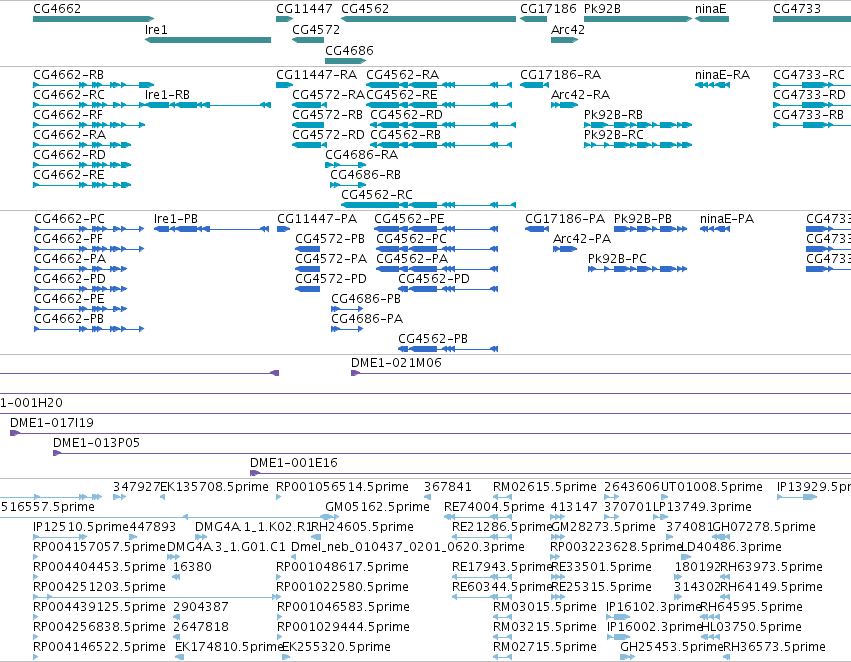Select the HL03750.5prime EST label

(x=751, y=627)
